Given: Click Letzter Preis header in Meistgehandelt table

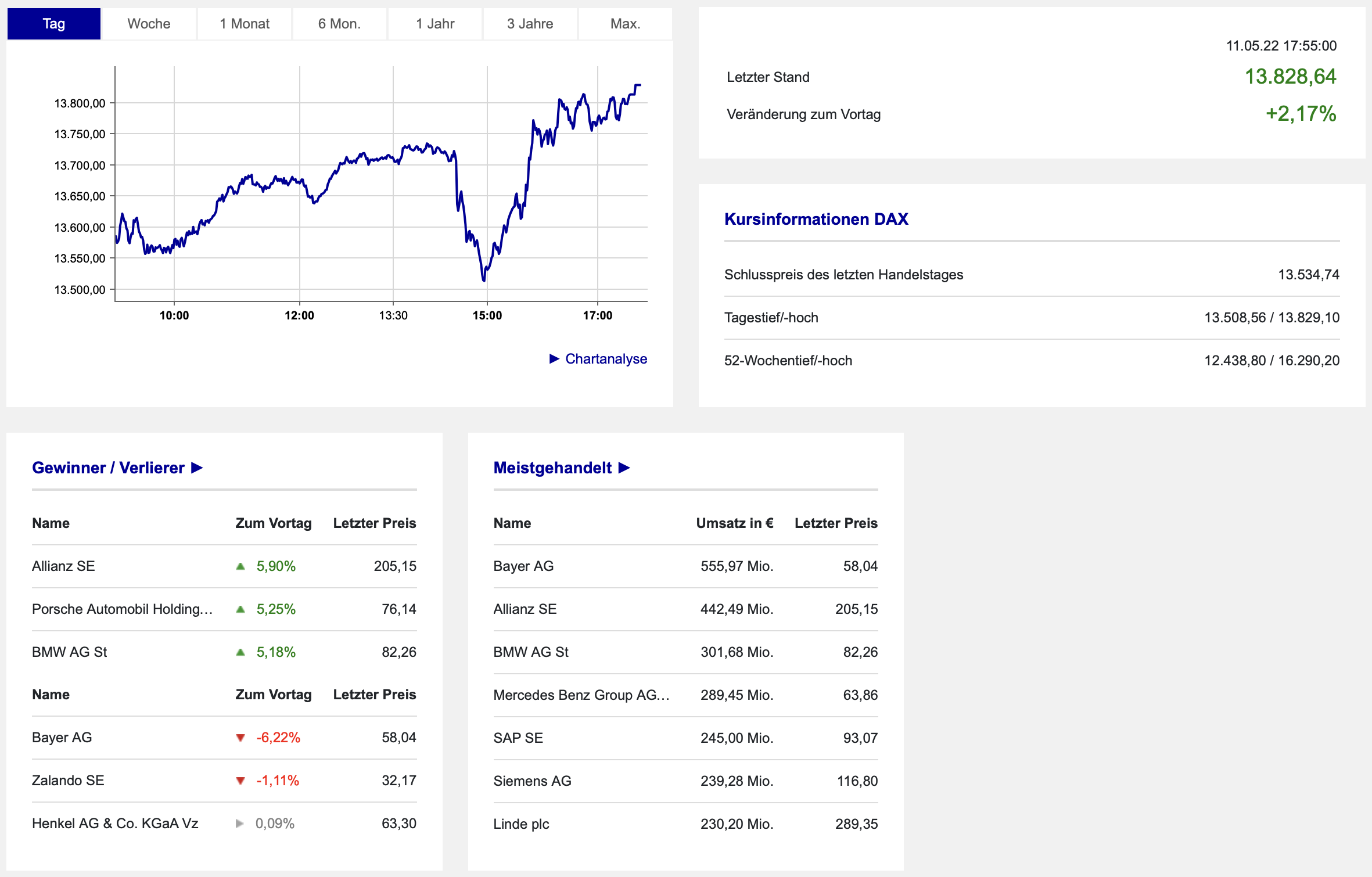Looking at the screenshot, I should point(836,523).
